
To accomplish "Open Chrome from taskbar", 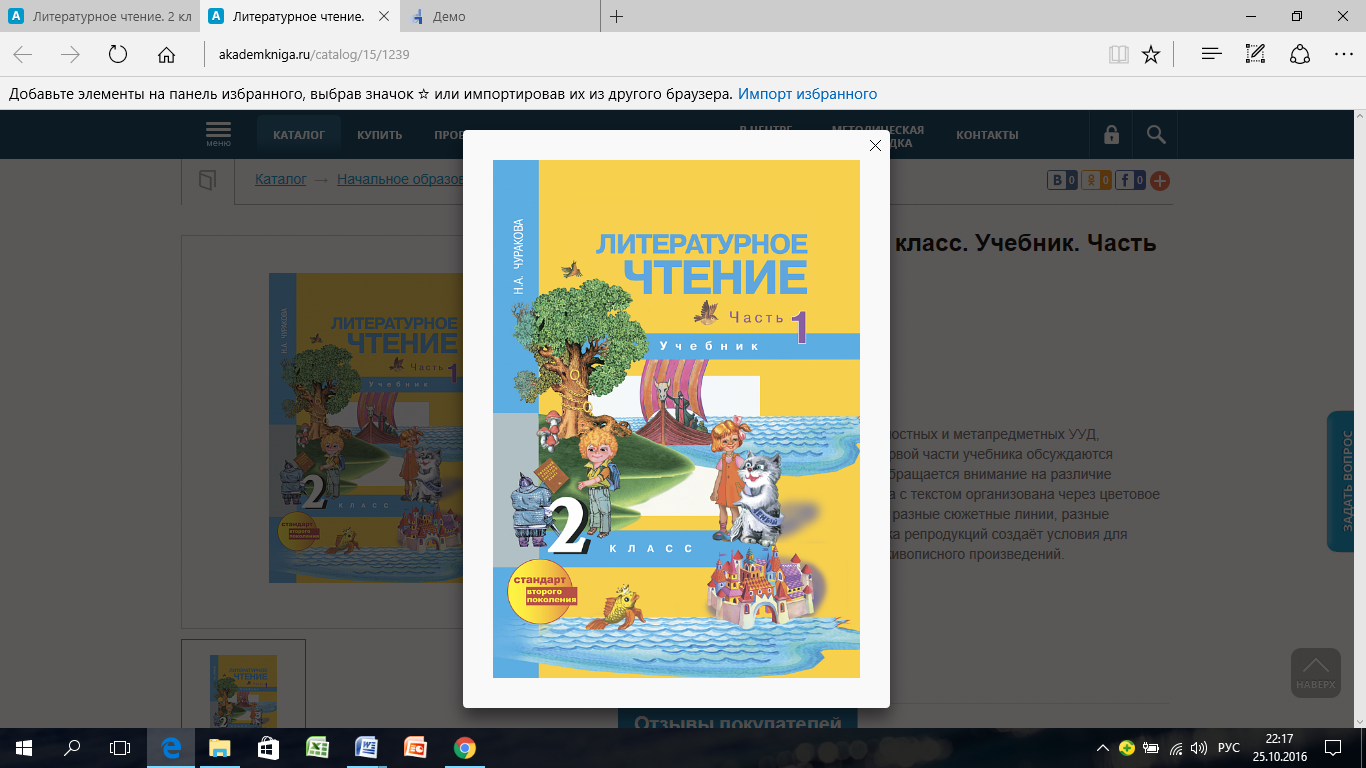I will tap(464, 748).
